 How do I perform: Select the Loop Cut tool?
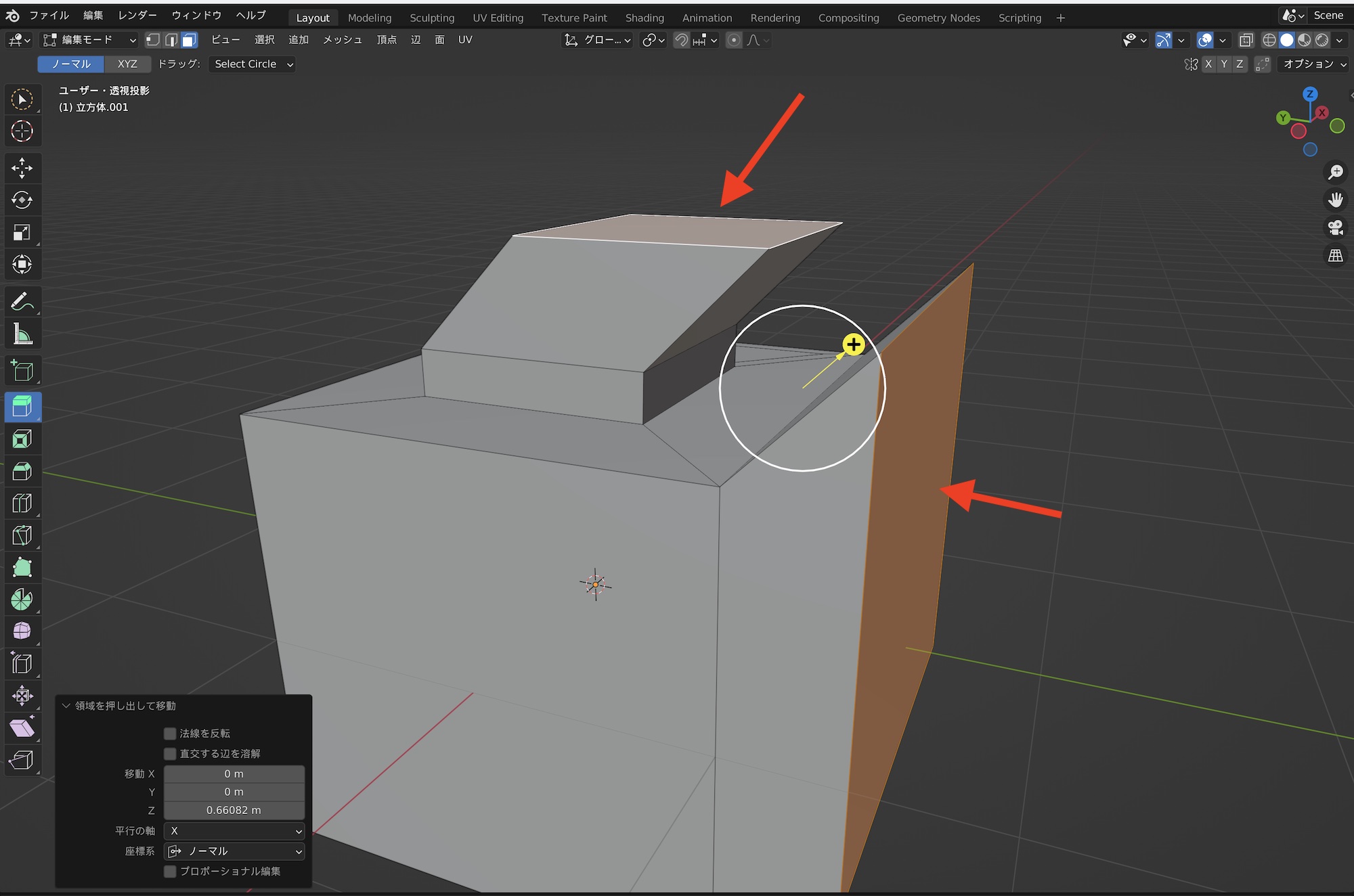click(x=22, y=503)
